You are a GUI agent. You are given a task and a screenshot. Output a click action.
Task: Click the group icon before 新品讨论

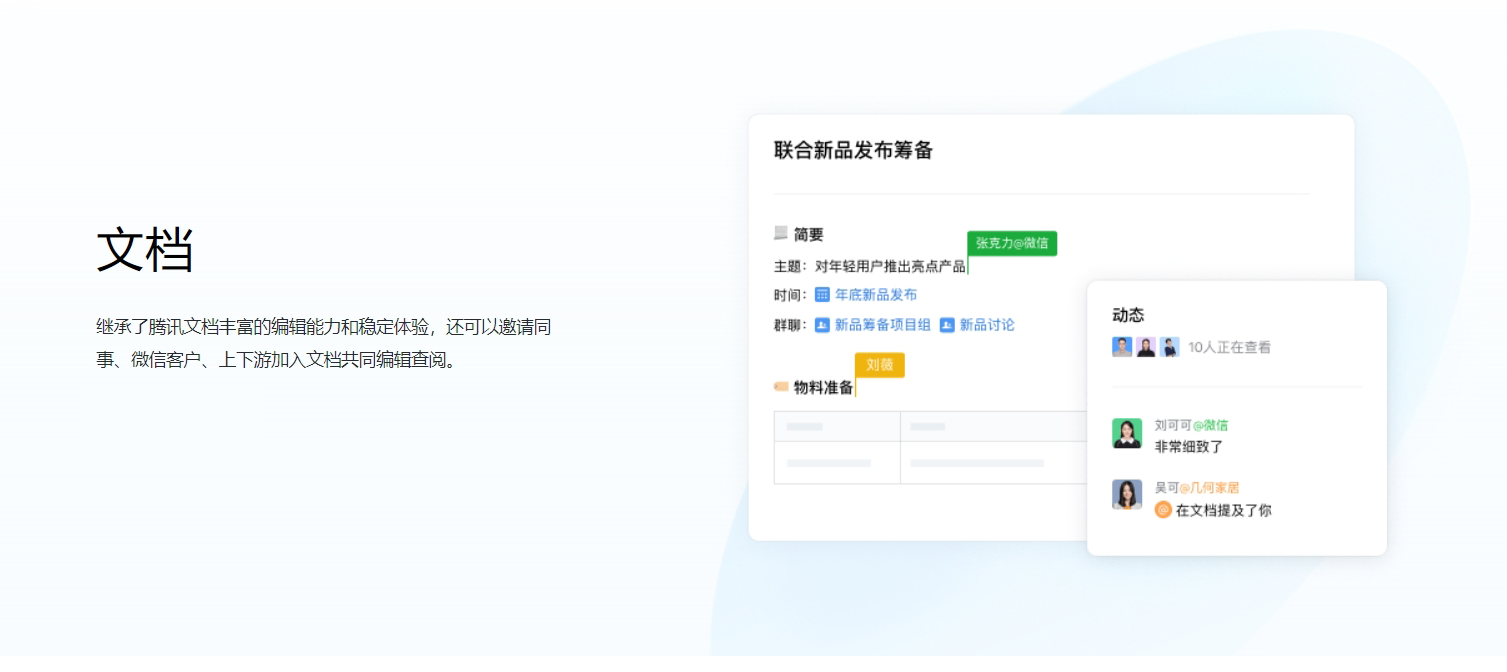click(x=947, y=325)
